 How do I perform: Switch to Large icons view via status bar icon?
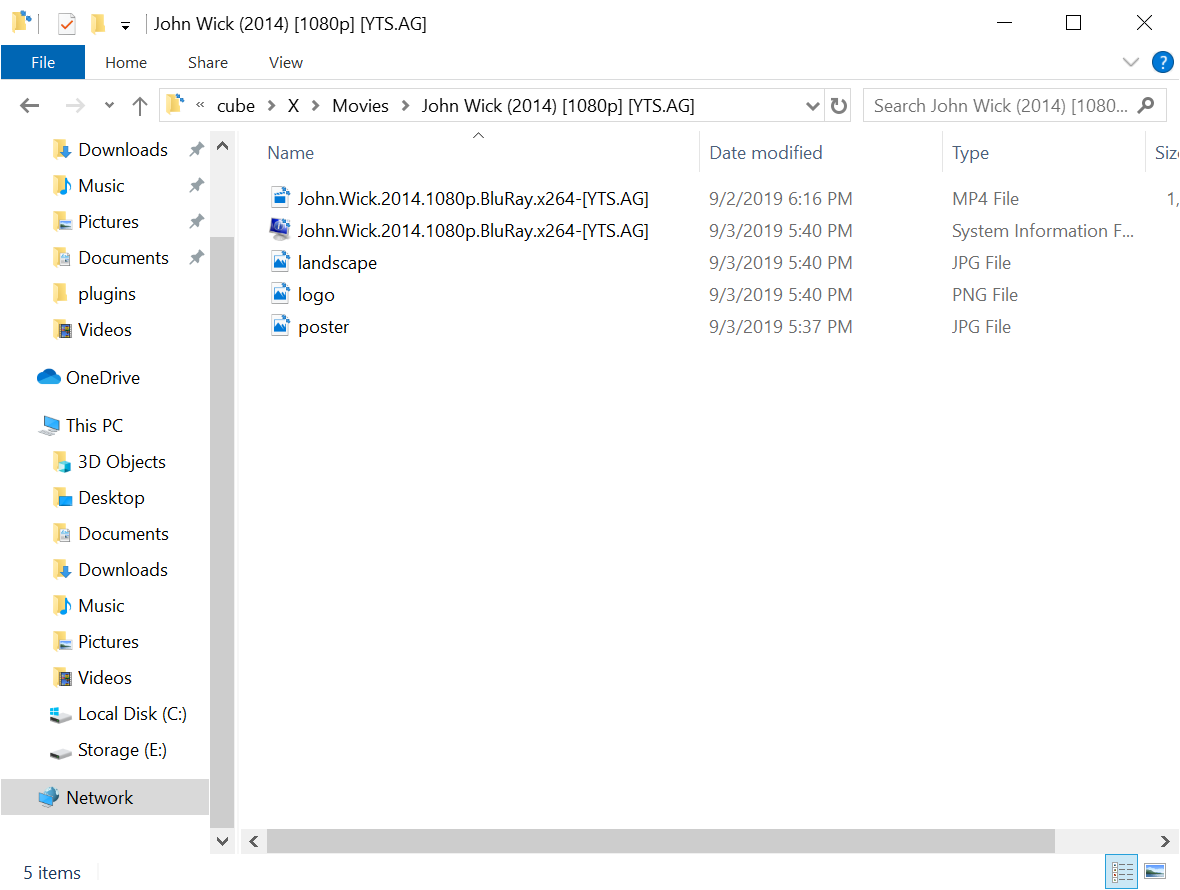click(x=1155, y=871)
